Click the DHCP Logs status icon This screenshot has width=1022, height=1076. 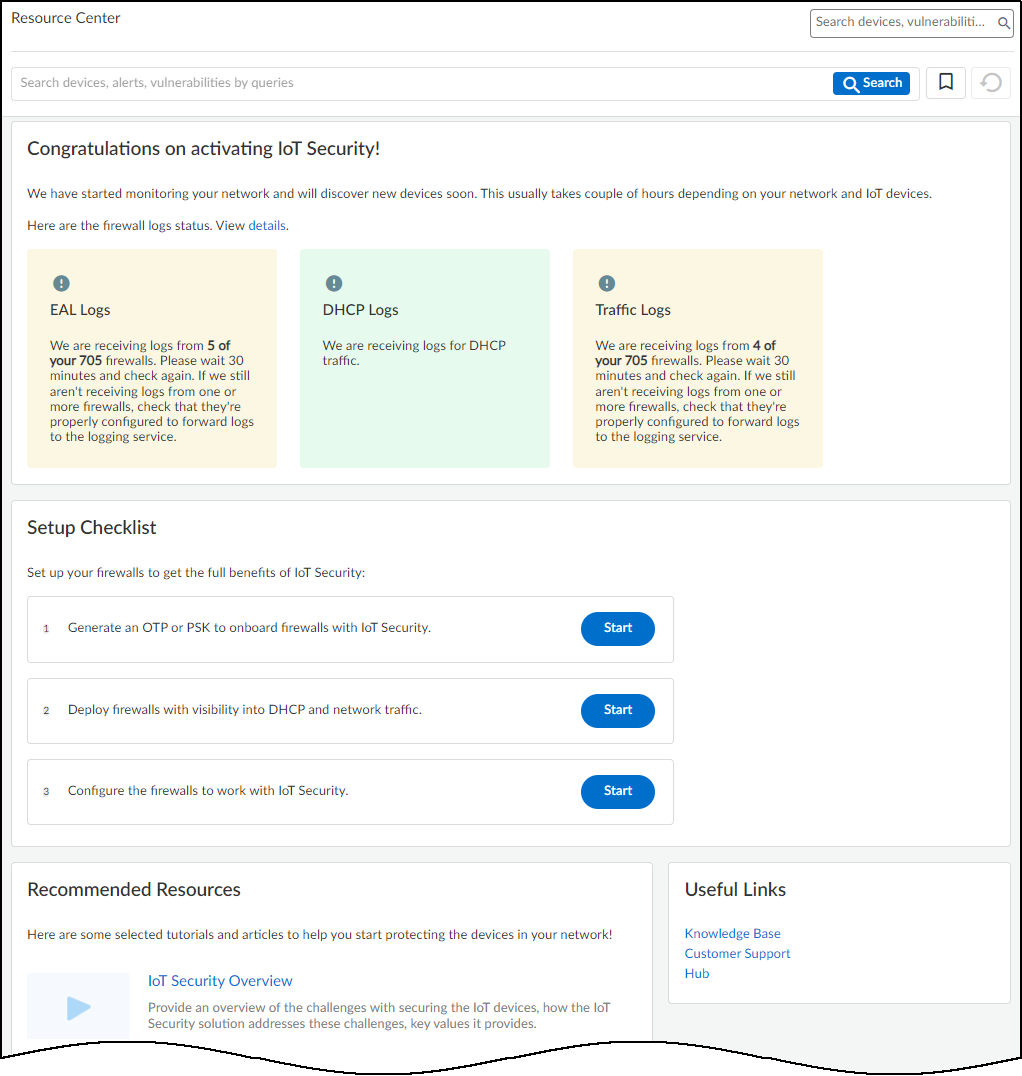334,284
